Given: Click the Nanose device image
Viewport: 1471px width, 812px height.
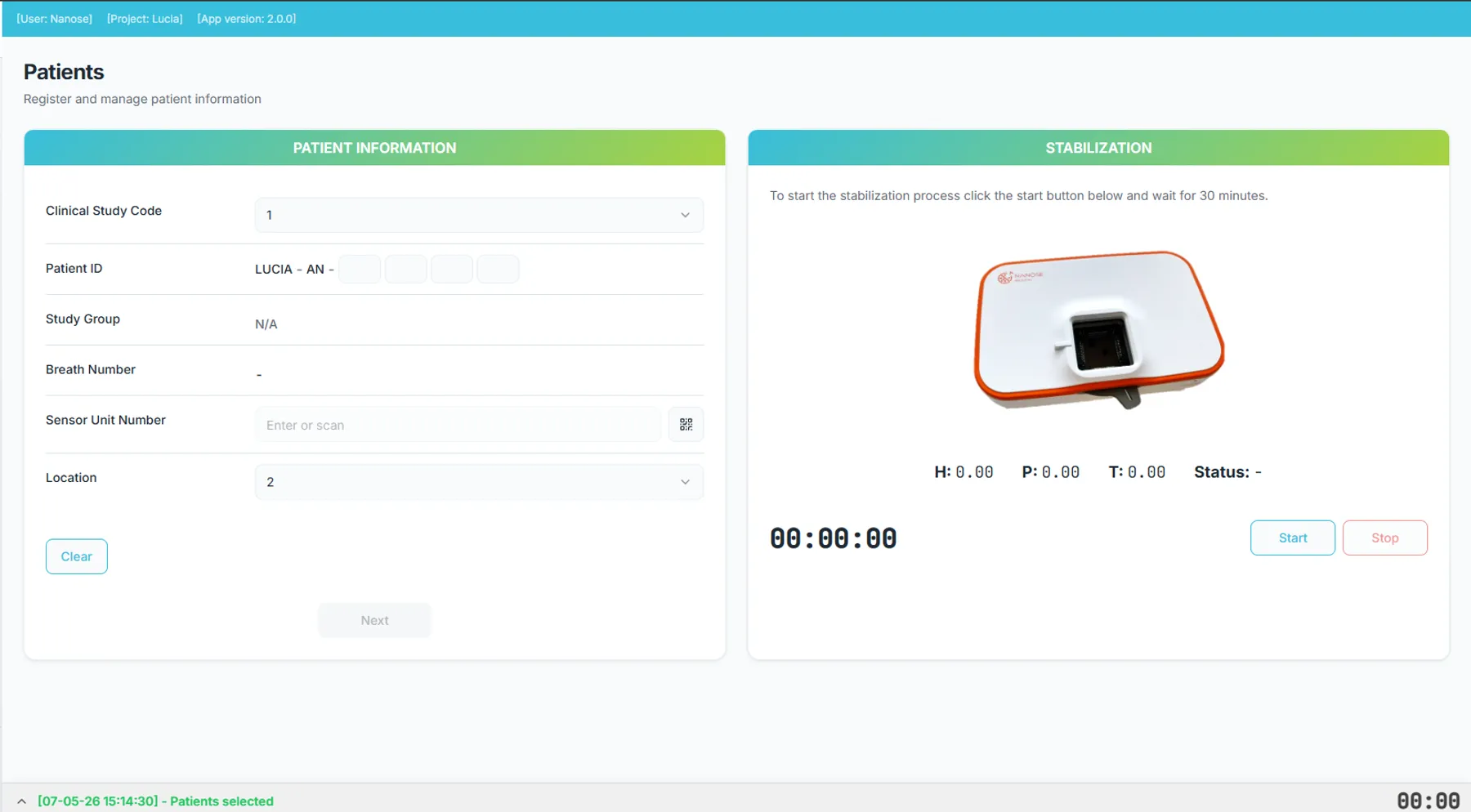Looking at the screenshot, I should 1099,330.
